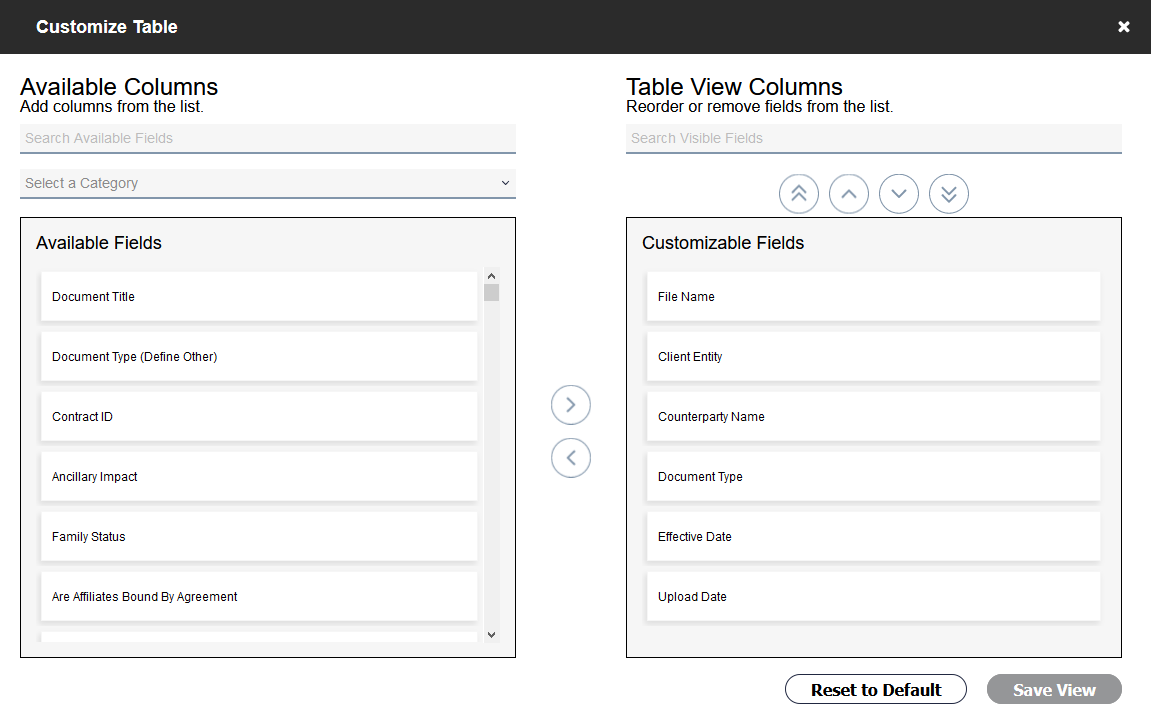Select the Ancillary Impact field
The image size is (1151, 722).
[258, 477]
